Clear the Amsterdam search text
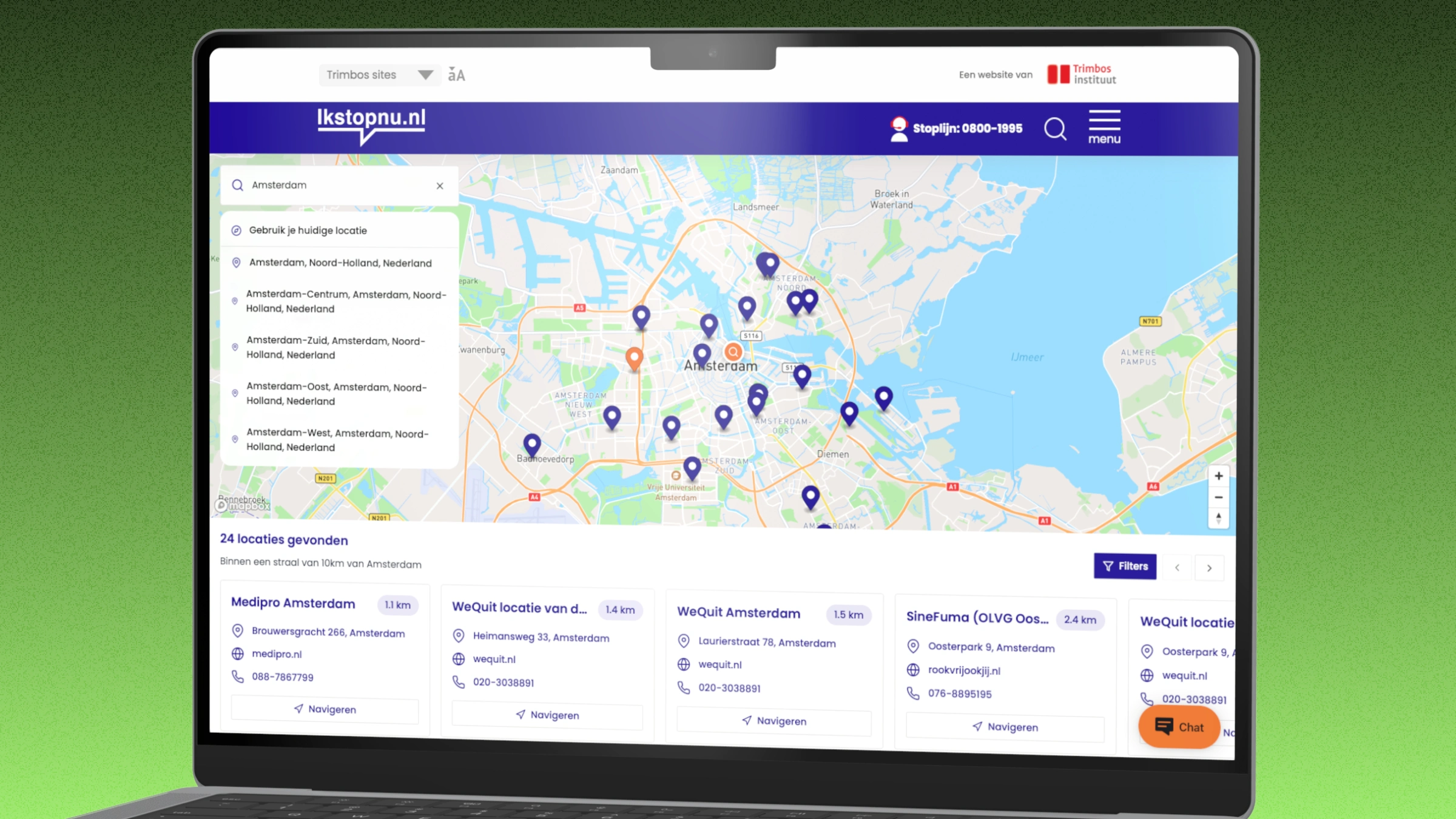The width and height of the screenshot is (1456, 819). pos(439,186)
